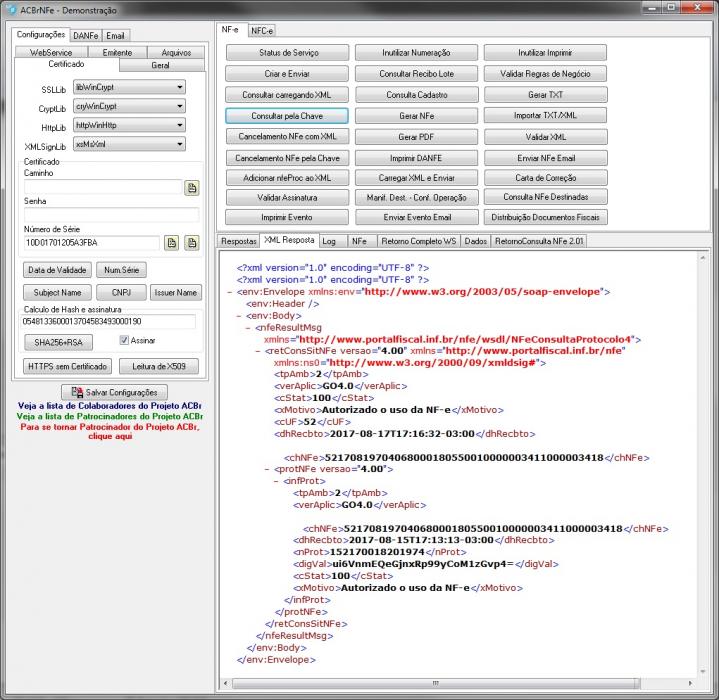Click first icon next to Número de Série
The width and height of the screenshot is (719, 700).
[171, 243]
